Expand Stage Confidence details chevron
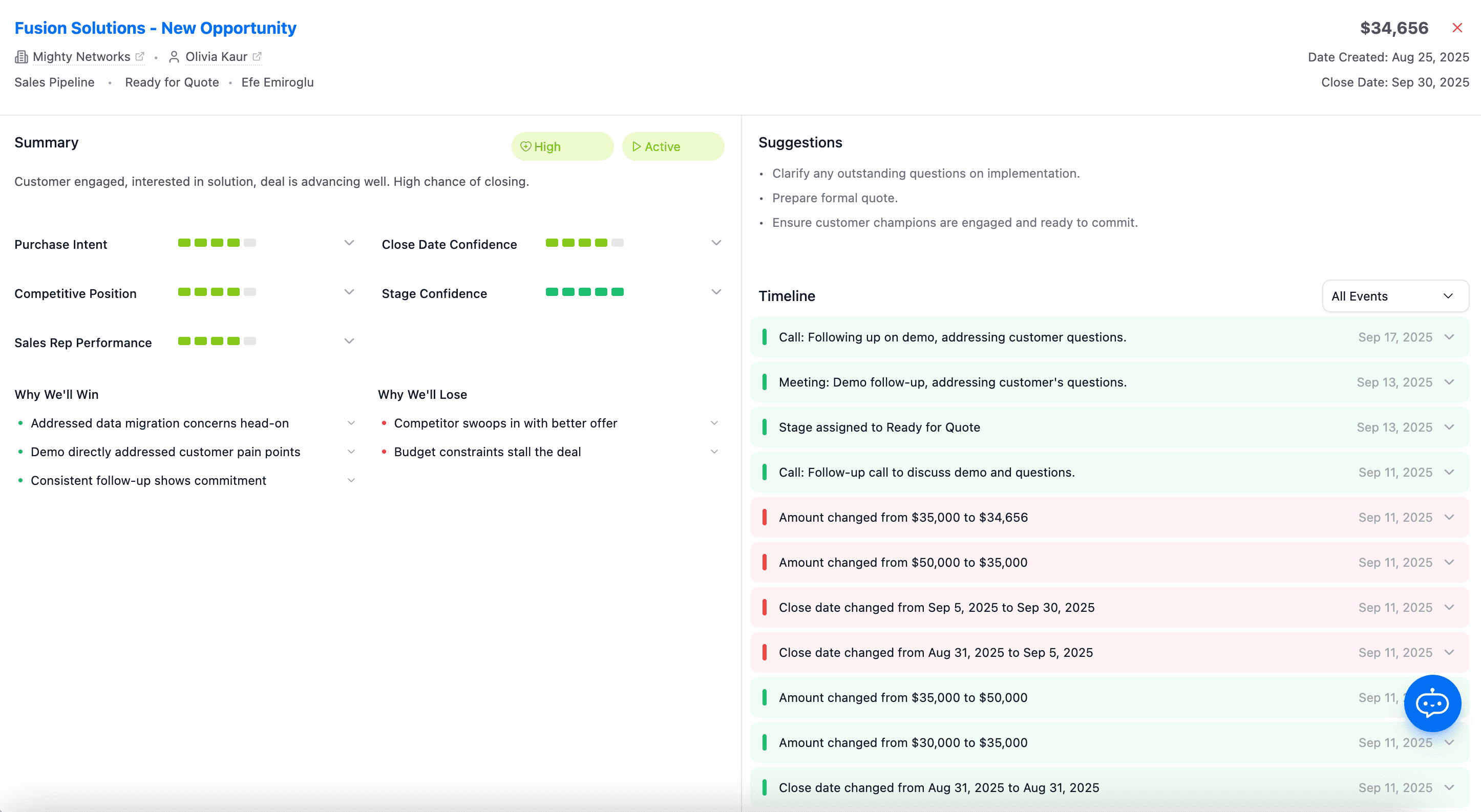1481x812 pixels. [716, 292]
